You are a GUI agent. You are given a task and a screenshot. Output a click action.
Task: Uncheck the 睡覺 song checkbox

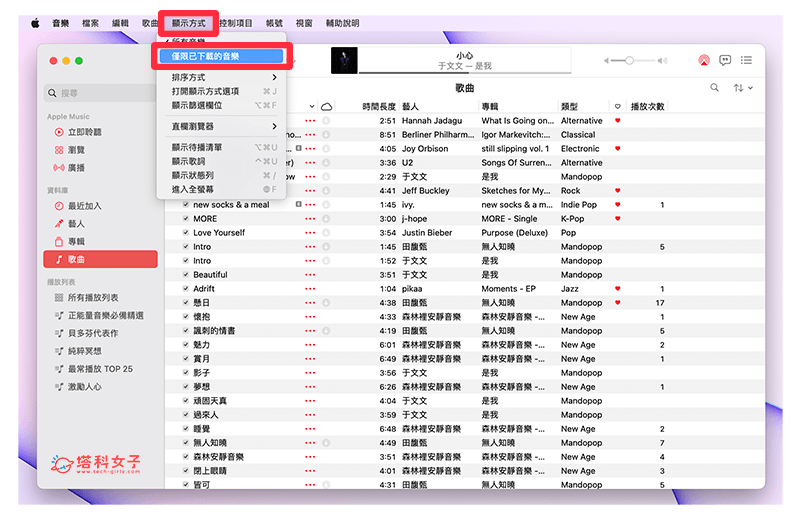pos(186,429)
